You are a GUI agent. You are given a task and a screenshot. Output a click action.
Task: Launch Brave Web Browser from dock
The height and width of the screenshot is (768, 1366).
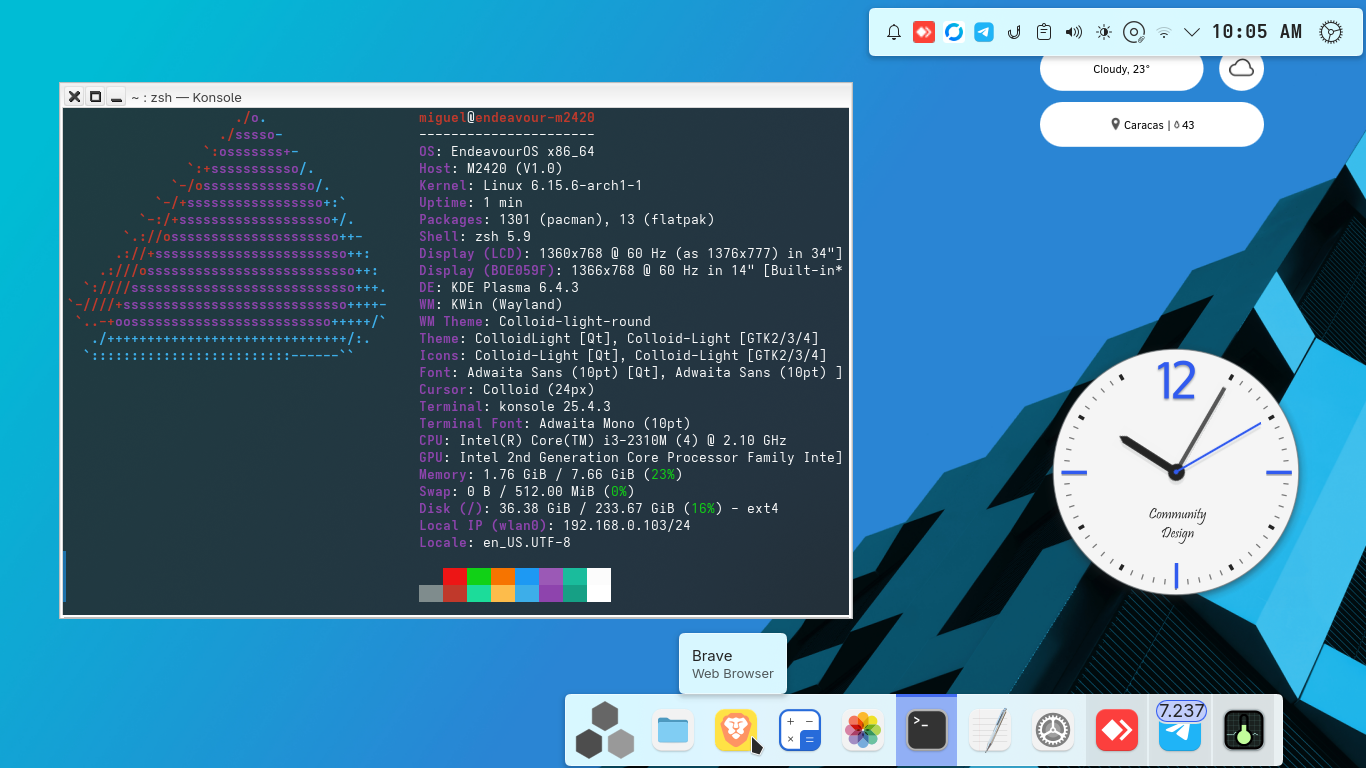click(736, 730)
